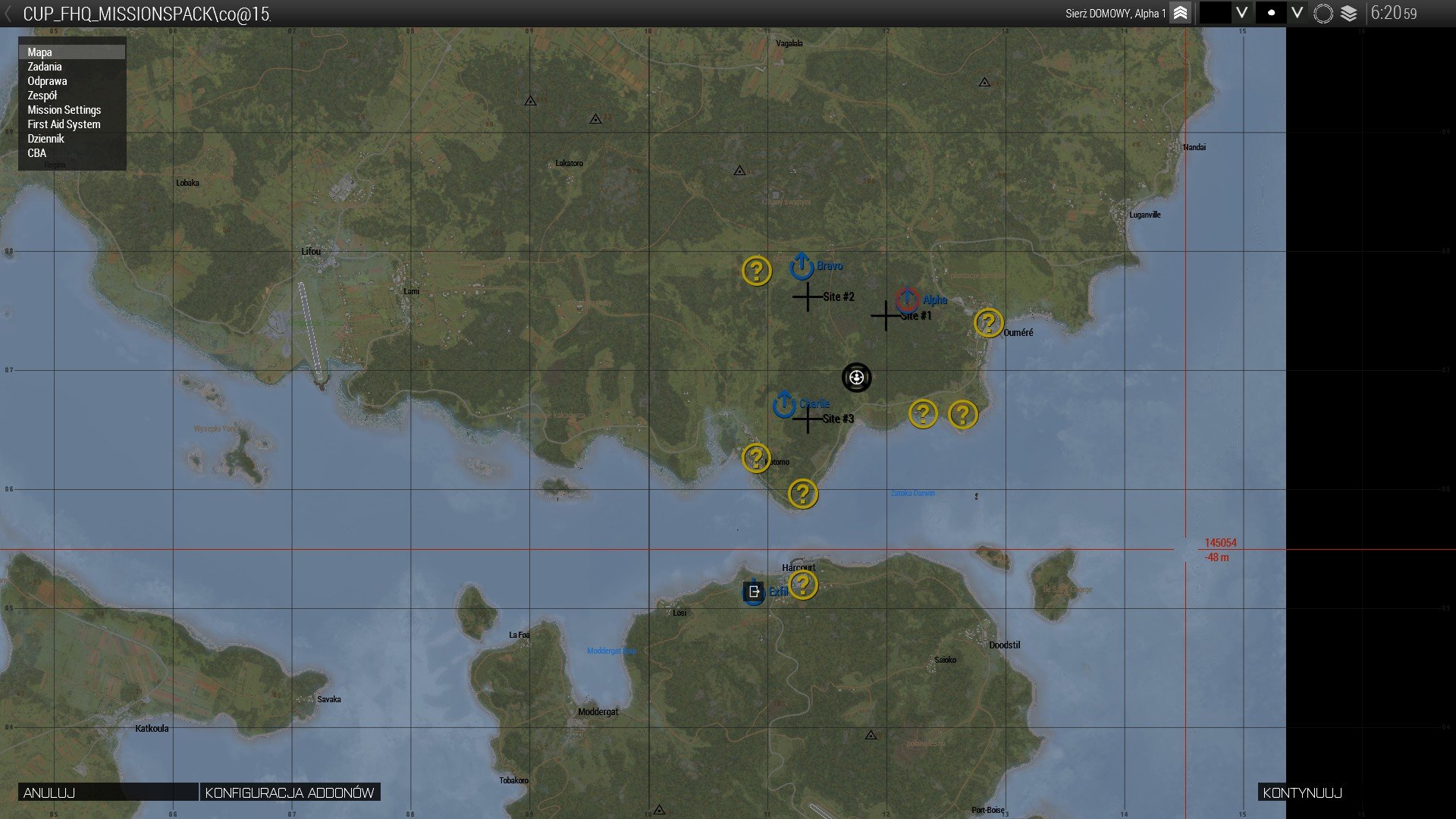Click the back arrow beside the mission title
The image size is (1456, 819).
click(8, 14)
